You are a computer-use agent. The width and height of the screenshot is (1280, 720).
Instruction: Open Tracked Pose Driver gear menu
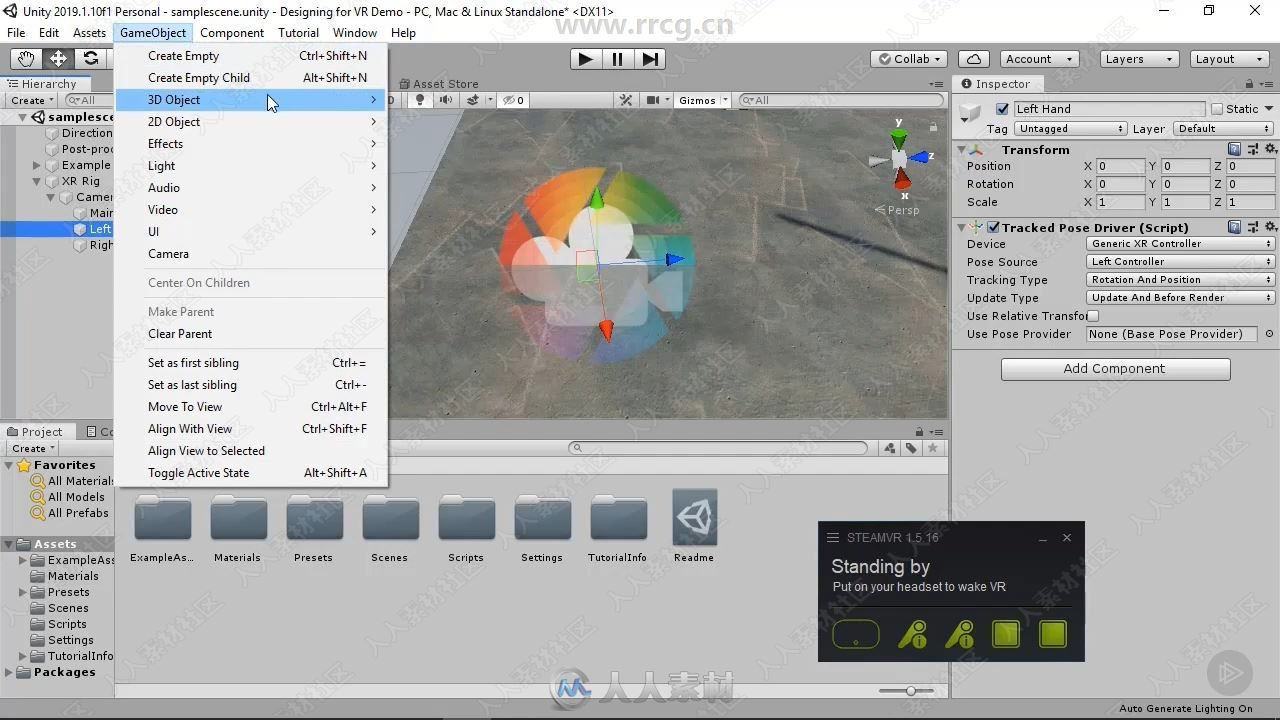pyautogui.click(x=1271, y=227)
